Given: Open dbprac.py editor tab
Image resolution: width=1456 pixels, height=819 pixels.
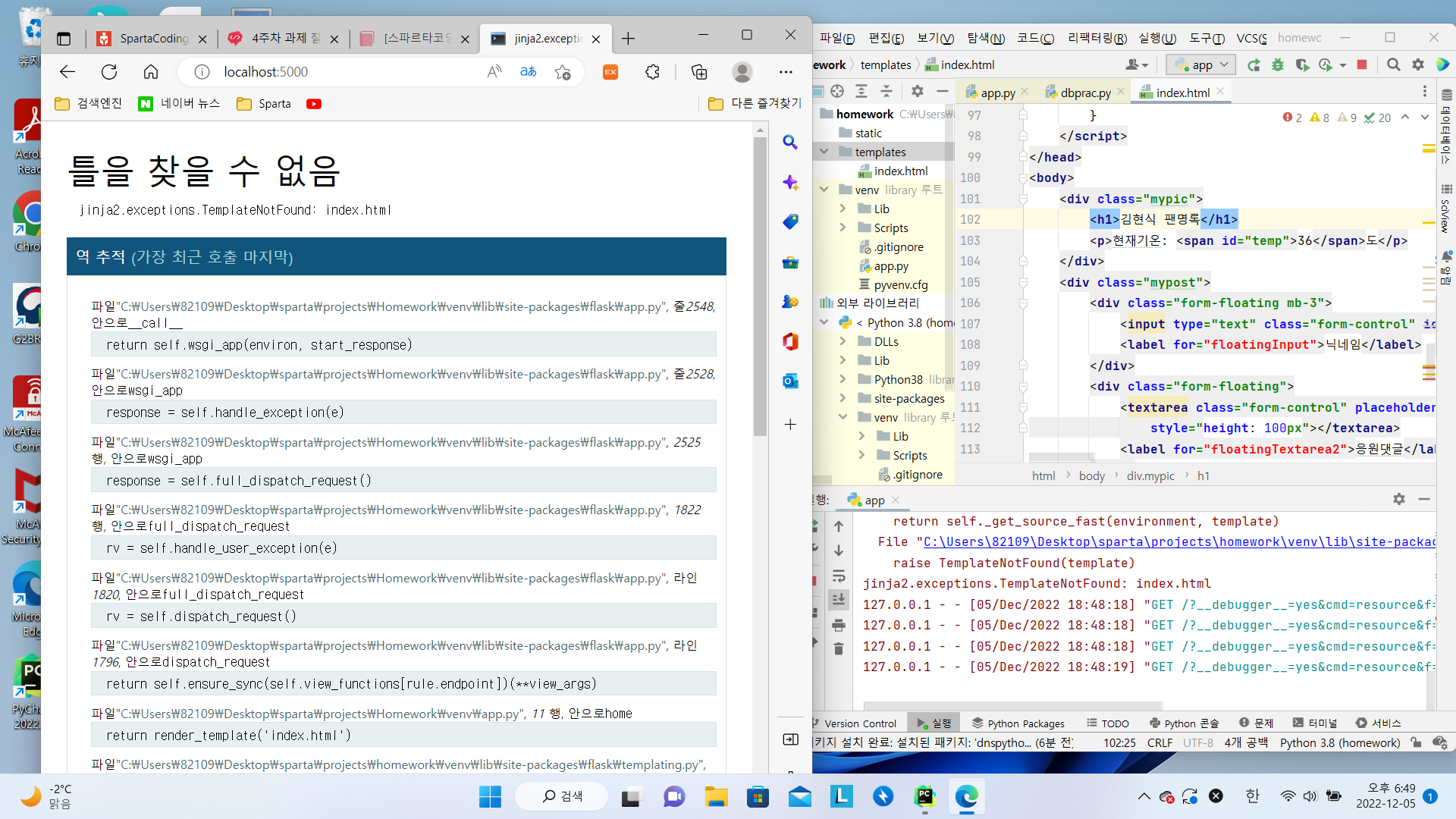Looking at the screenshot, I should click(x=1085, y=93).
